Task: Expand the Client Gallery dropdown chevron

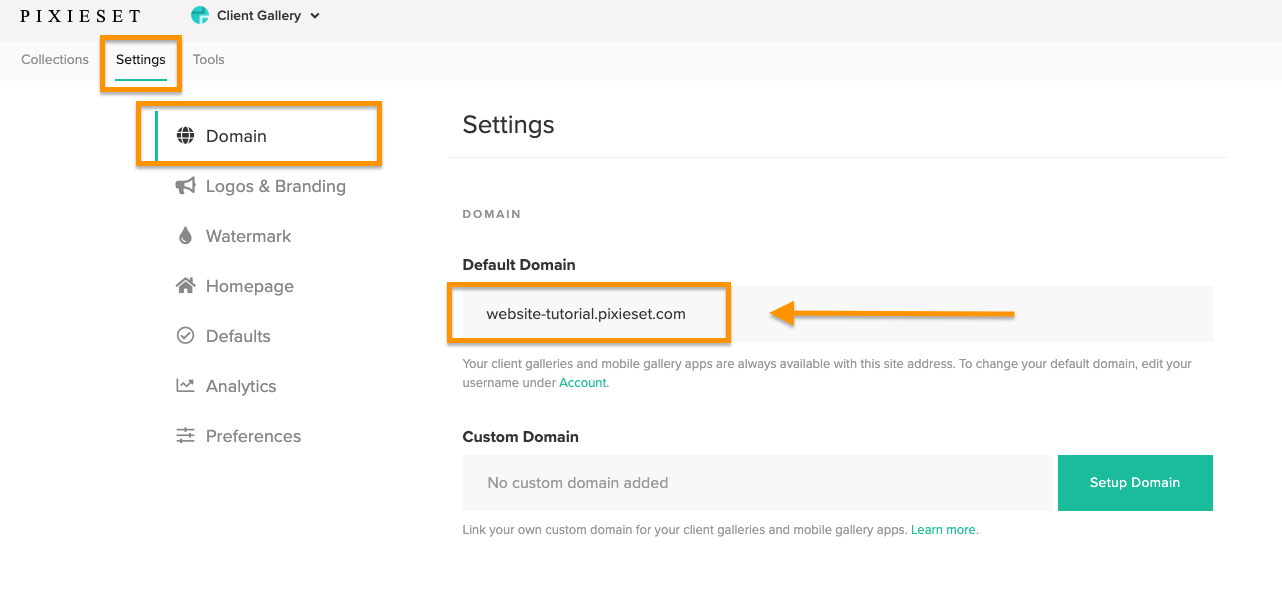Action: click(315, 16)
